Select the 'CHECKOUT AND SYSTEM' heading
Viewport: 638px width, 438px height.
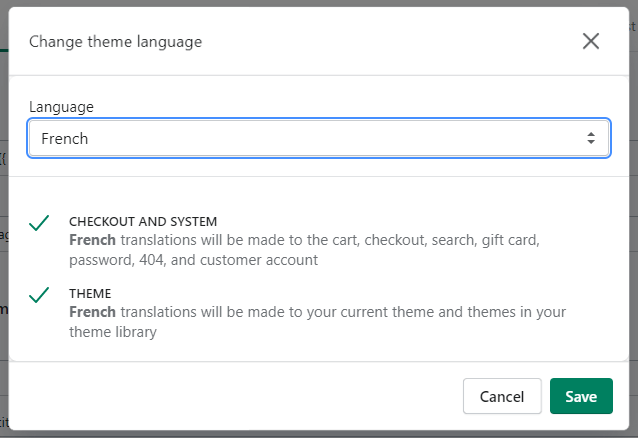pyautogui.click(x=143, y=221)
